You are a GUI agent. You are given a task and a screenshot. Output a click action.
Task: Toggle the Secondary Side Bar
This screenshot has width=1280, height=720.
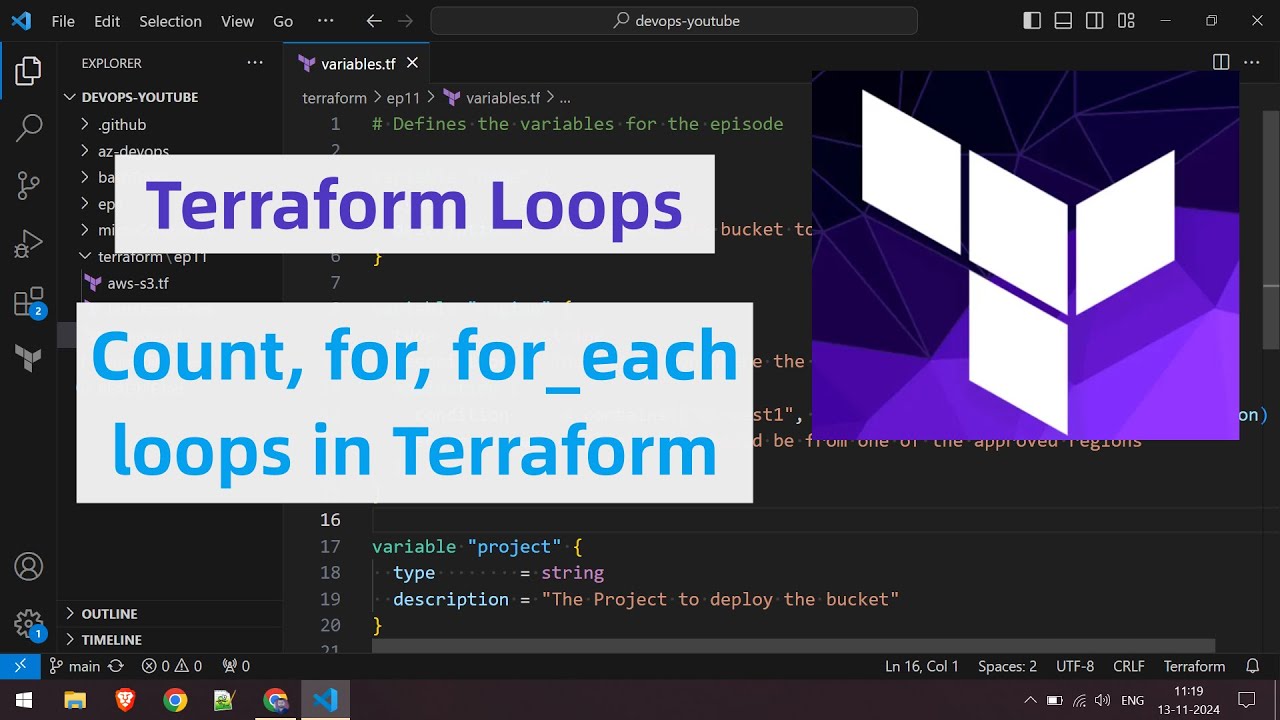1095,21
